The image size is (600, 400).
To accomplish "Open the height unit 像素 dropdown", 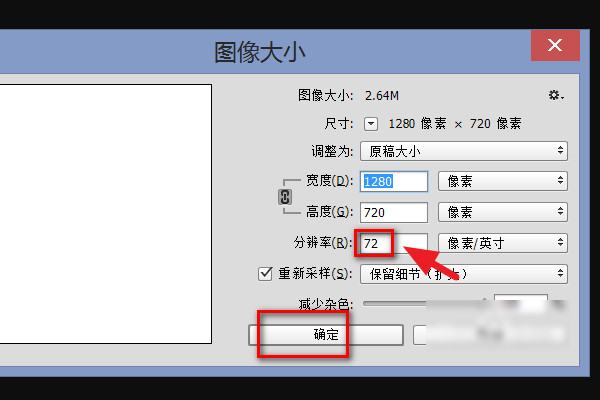I will [x=502, y=212].
